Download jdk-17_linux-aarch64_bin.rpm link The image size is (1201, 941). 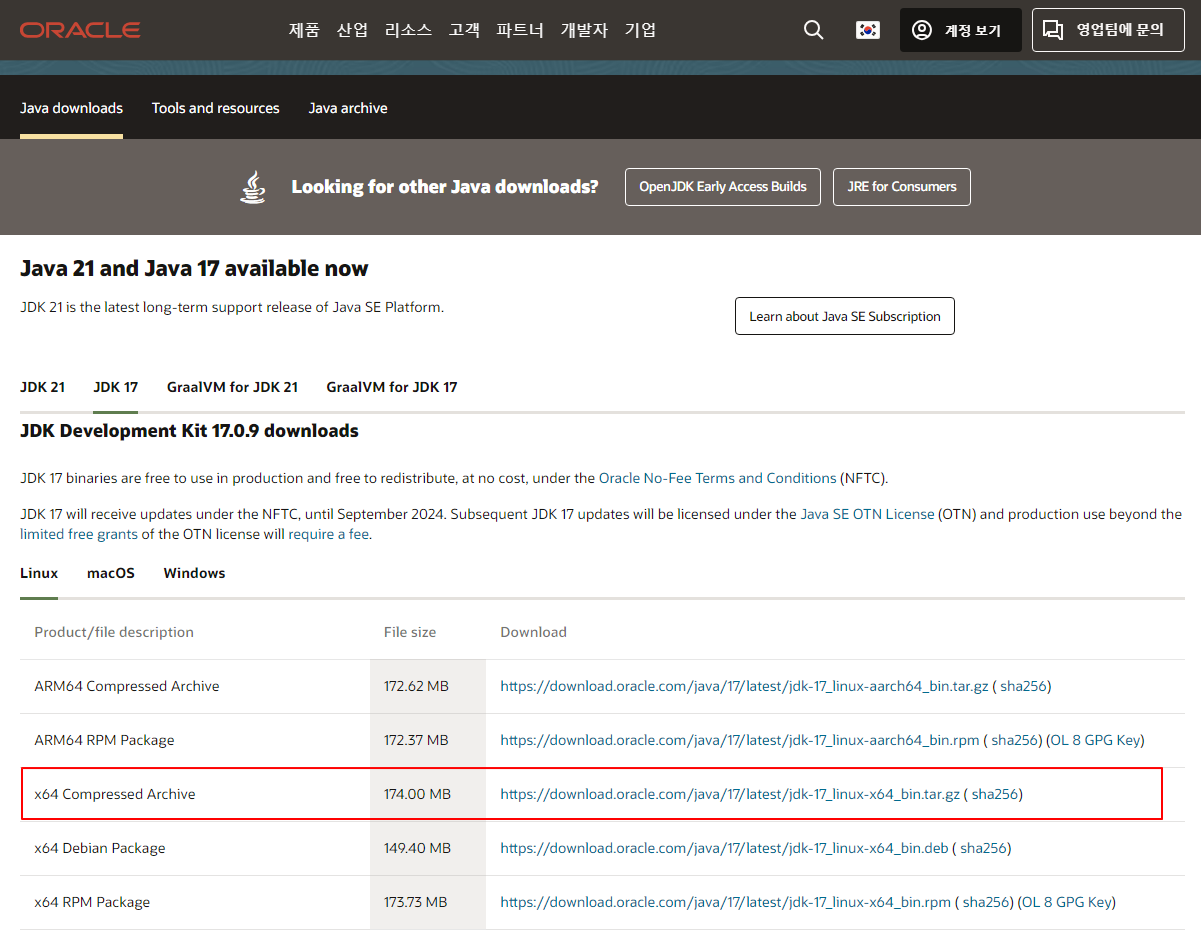(x=740, y=740)
